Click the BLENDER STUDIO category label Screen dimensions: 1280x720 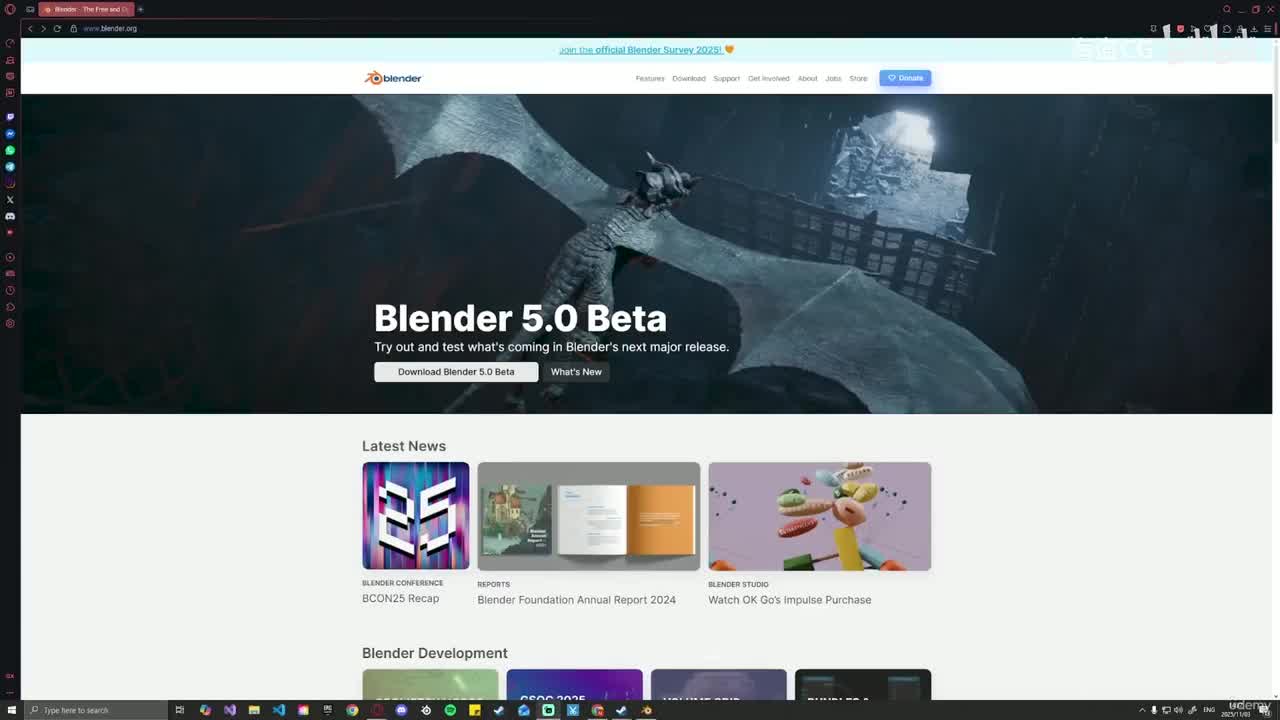tap(738, 584)
